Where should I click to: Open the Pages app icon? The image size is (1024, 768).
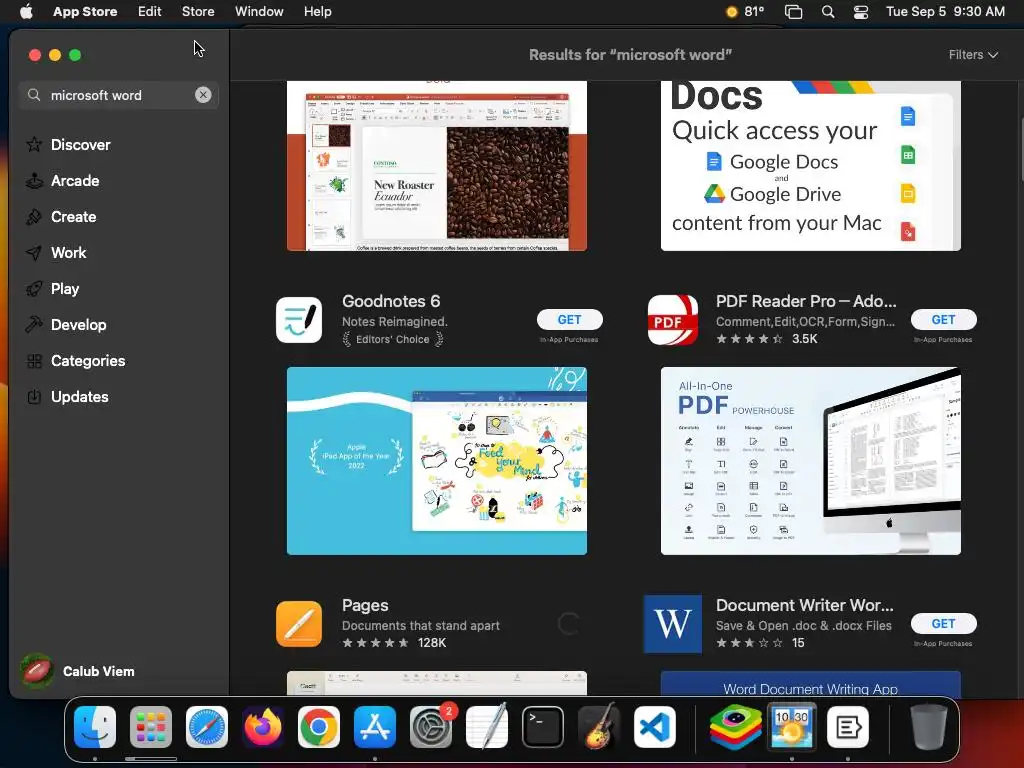(x=299, y=624)
